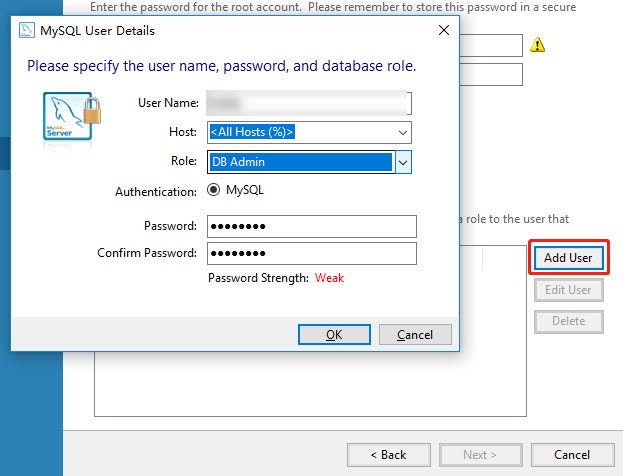Viewport: 623px width, 476px height.
Task: Click the Delete user button
Action: [569, 321]
